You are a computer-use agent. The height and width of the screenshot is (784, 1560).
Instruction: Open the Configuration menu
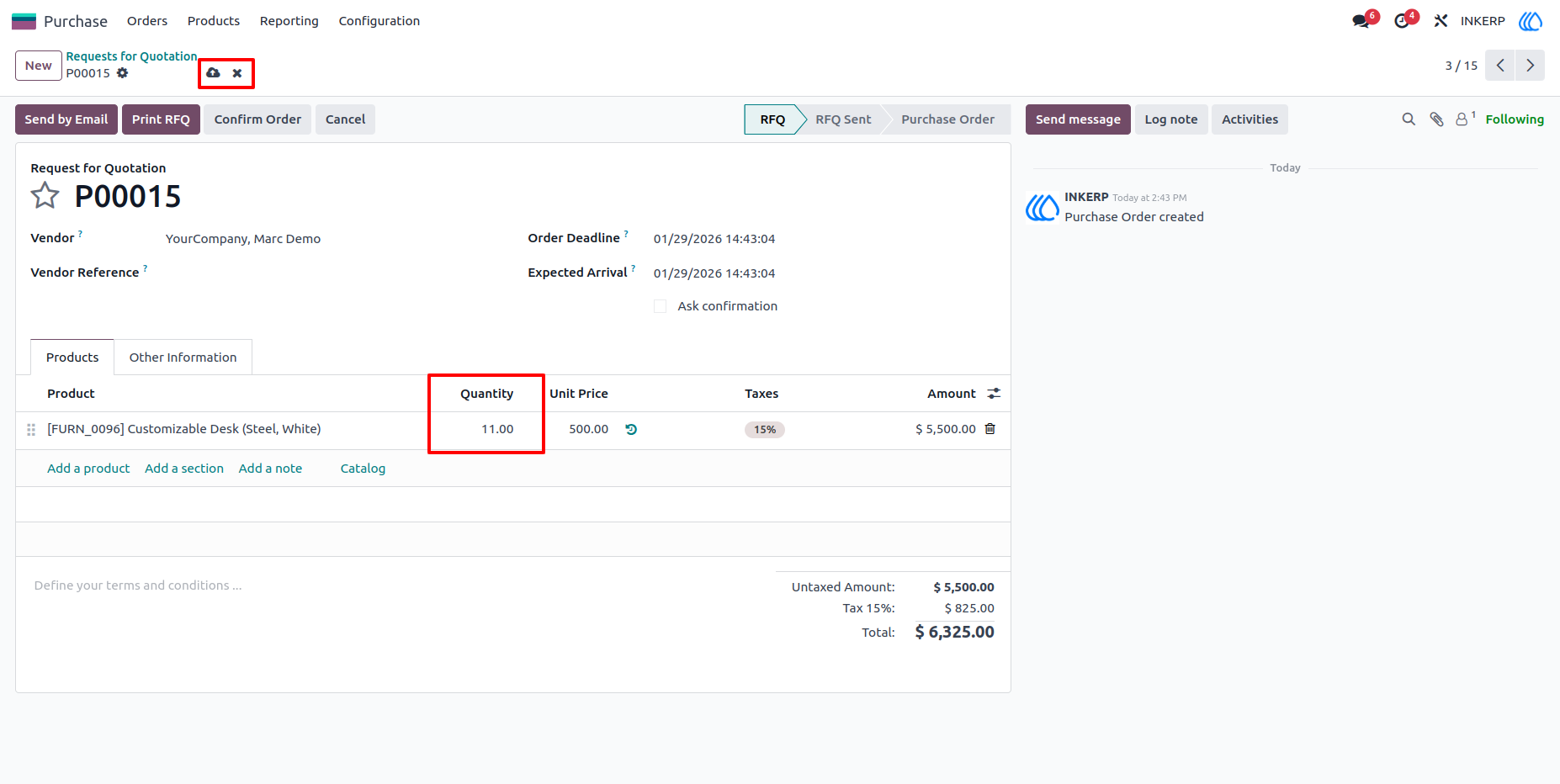point(379,21)
